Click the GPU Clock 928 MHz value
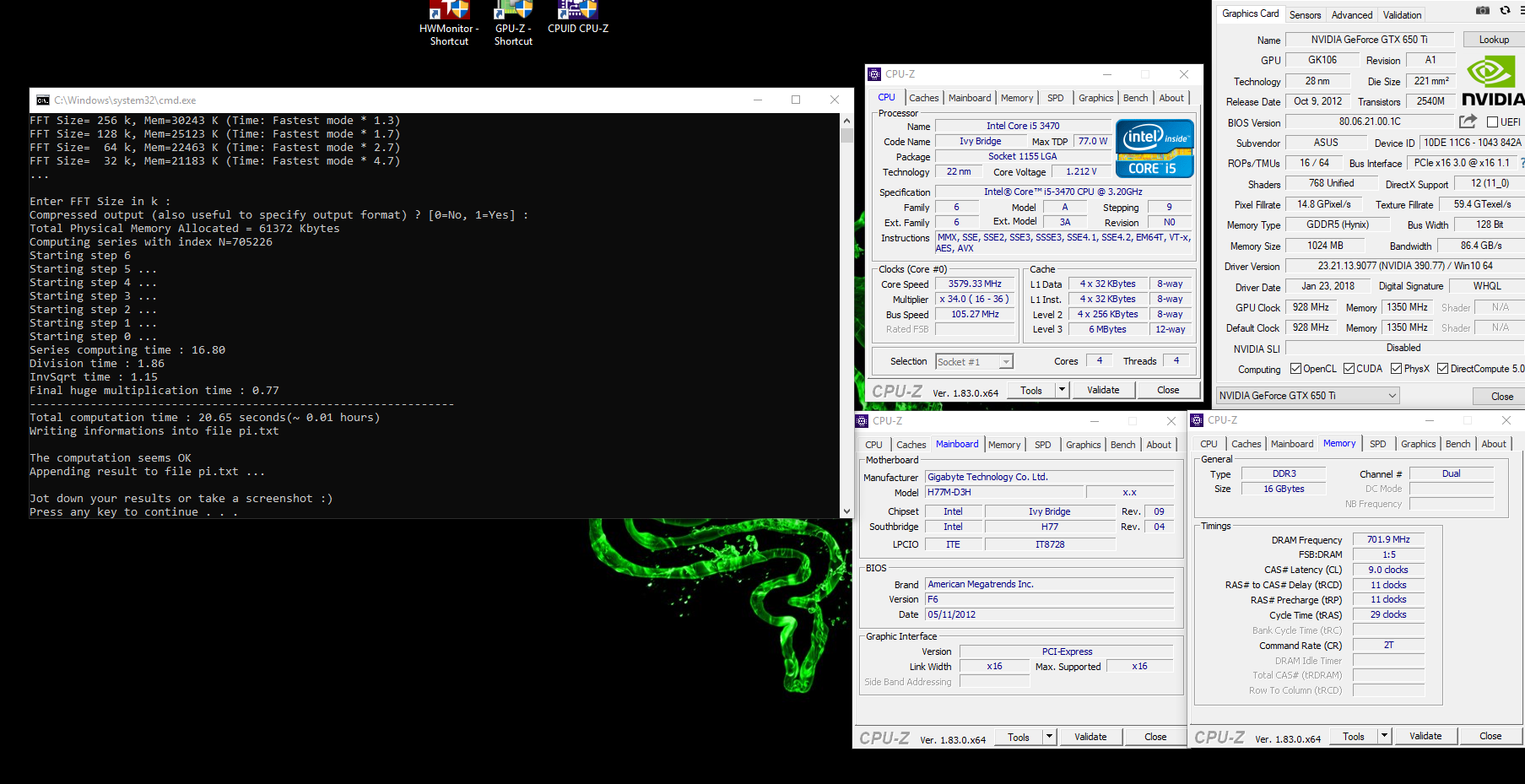 click(x=1311, y=307)
